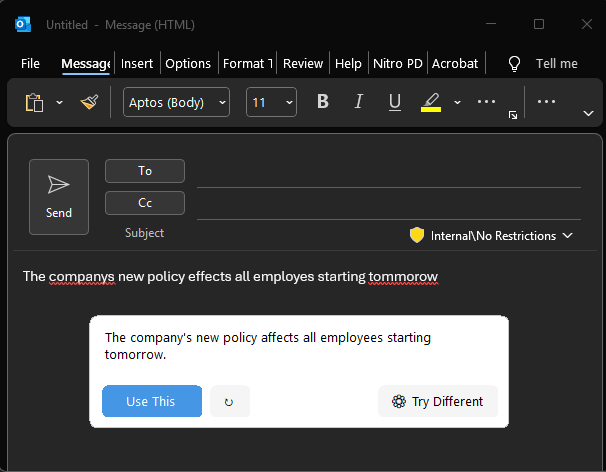Click misspelled word "tommorow" in body
The image size is (606, 472).
coord(403,277)
